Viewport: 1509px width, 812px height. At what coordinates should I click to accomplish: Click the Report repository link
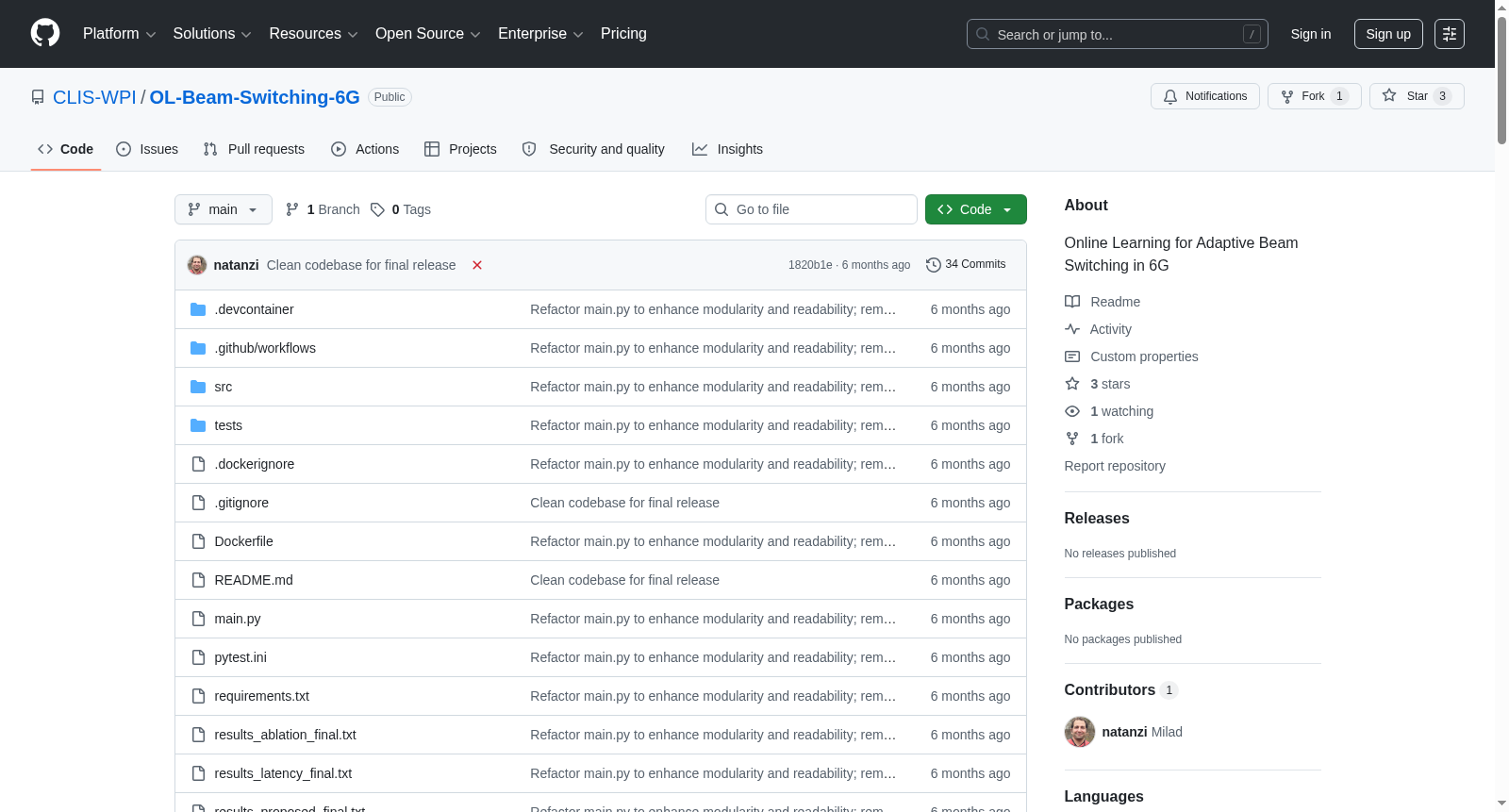[x=1115, y=466]
